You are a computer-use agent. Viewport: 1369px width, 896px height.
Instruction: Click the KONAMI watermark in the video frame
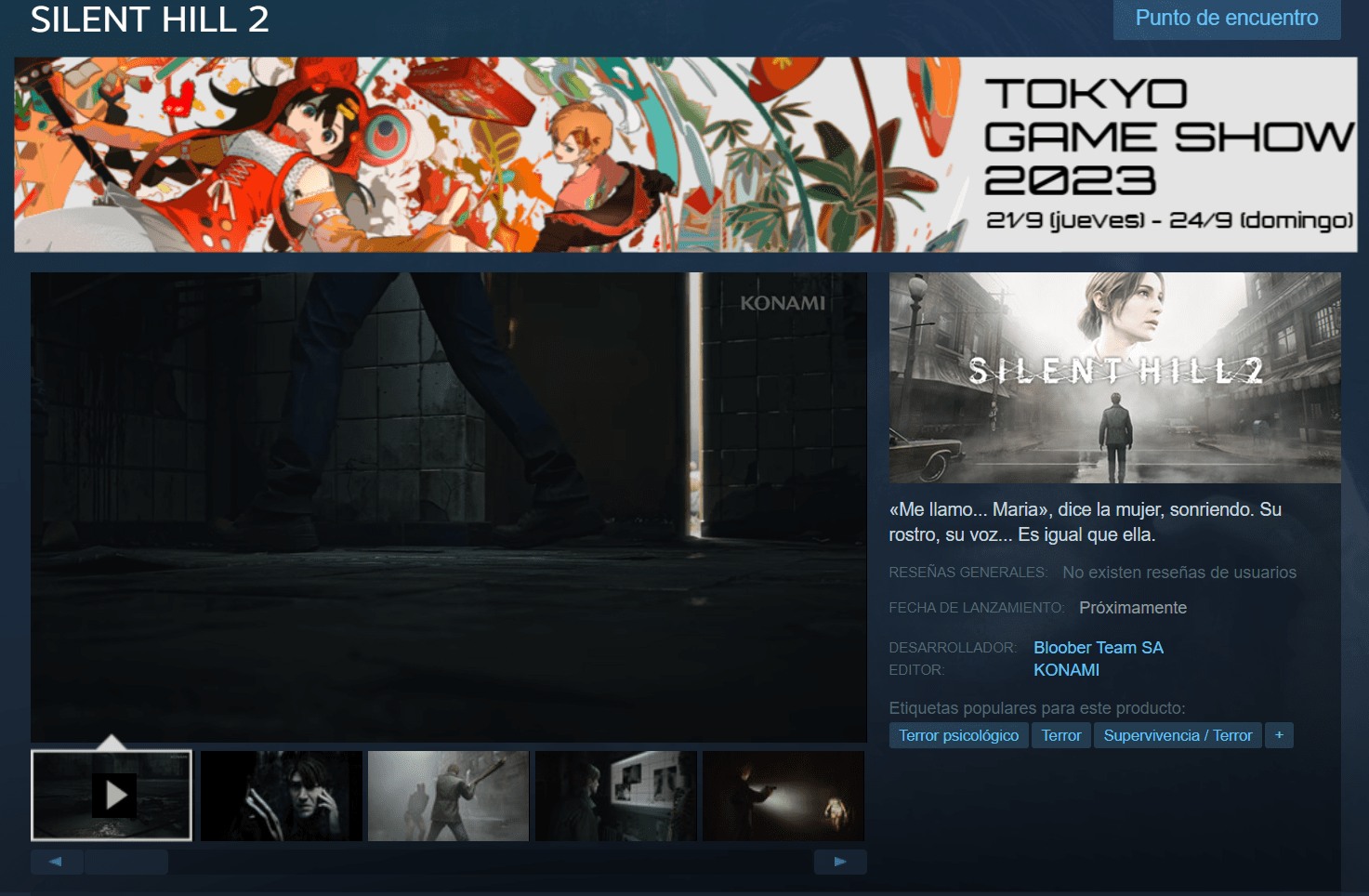click(x=783, y=302)
